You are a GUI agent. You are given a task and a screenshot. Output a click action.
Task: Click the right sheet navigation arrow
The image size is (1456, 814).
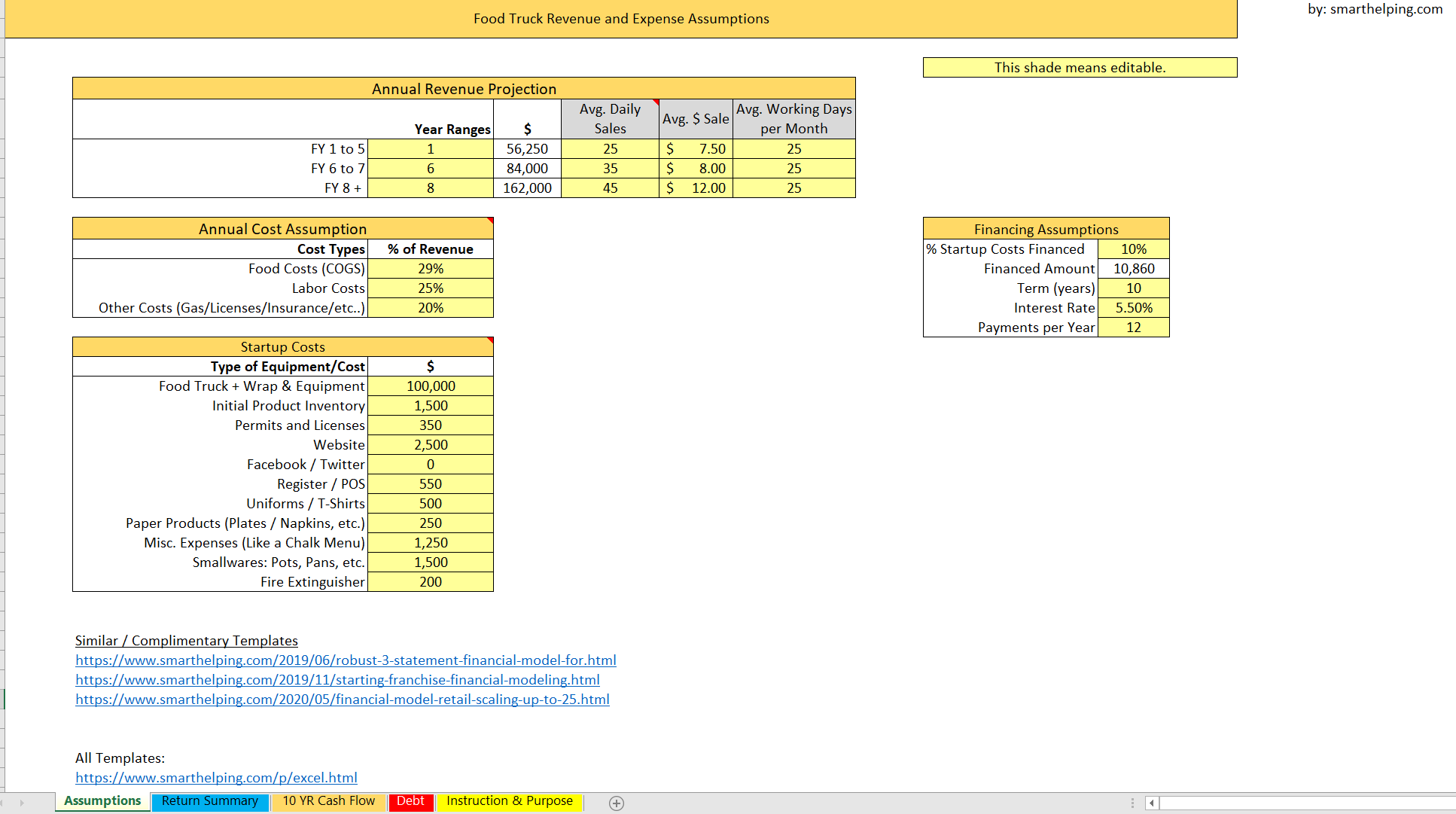23,803
